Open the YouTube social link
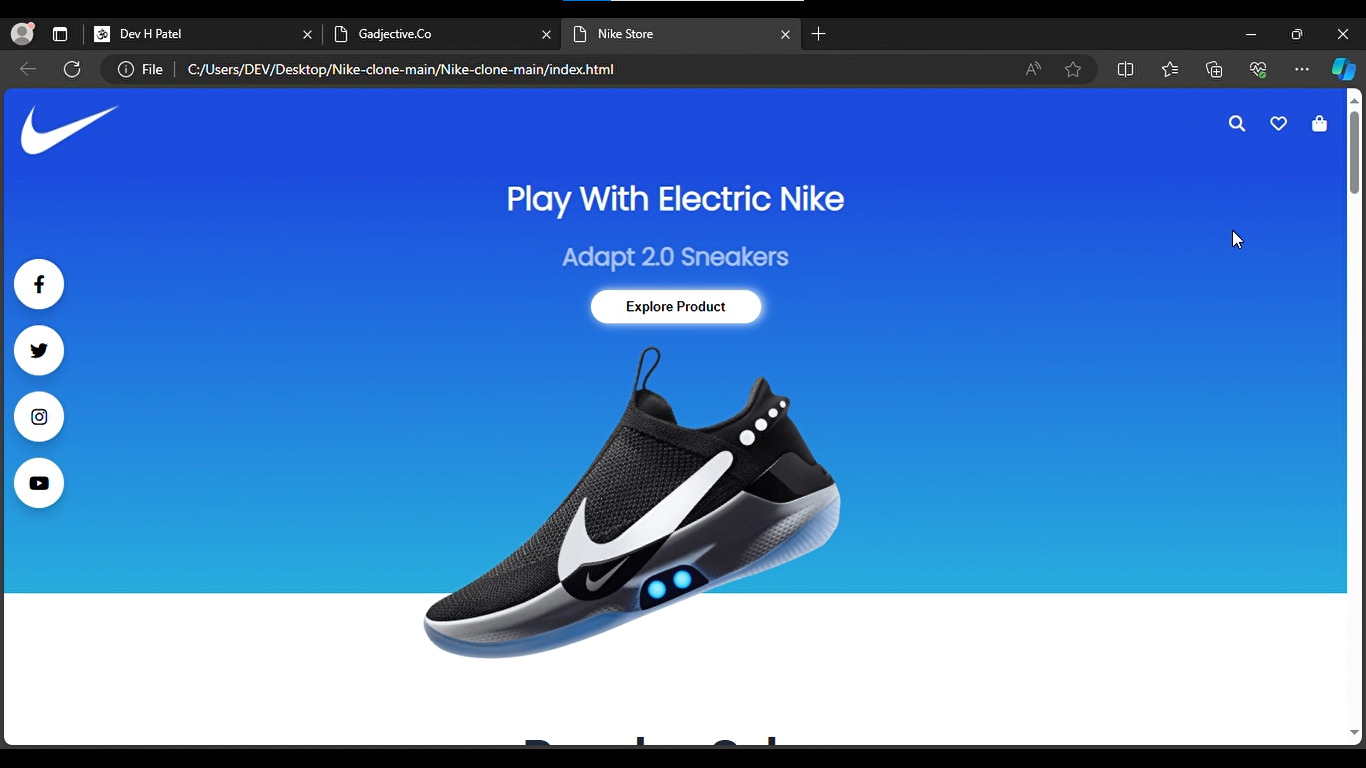The height and width of the screenshot is (768, 1366). click(39, 483)
